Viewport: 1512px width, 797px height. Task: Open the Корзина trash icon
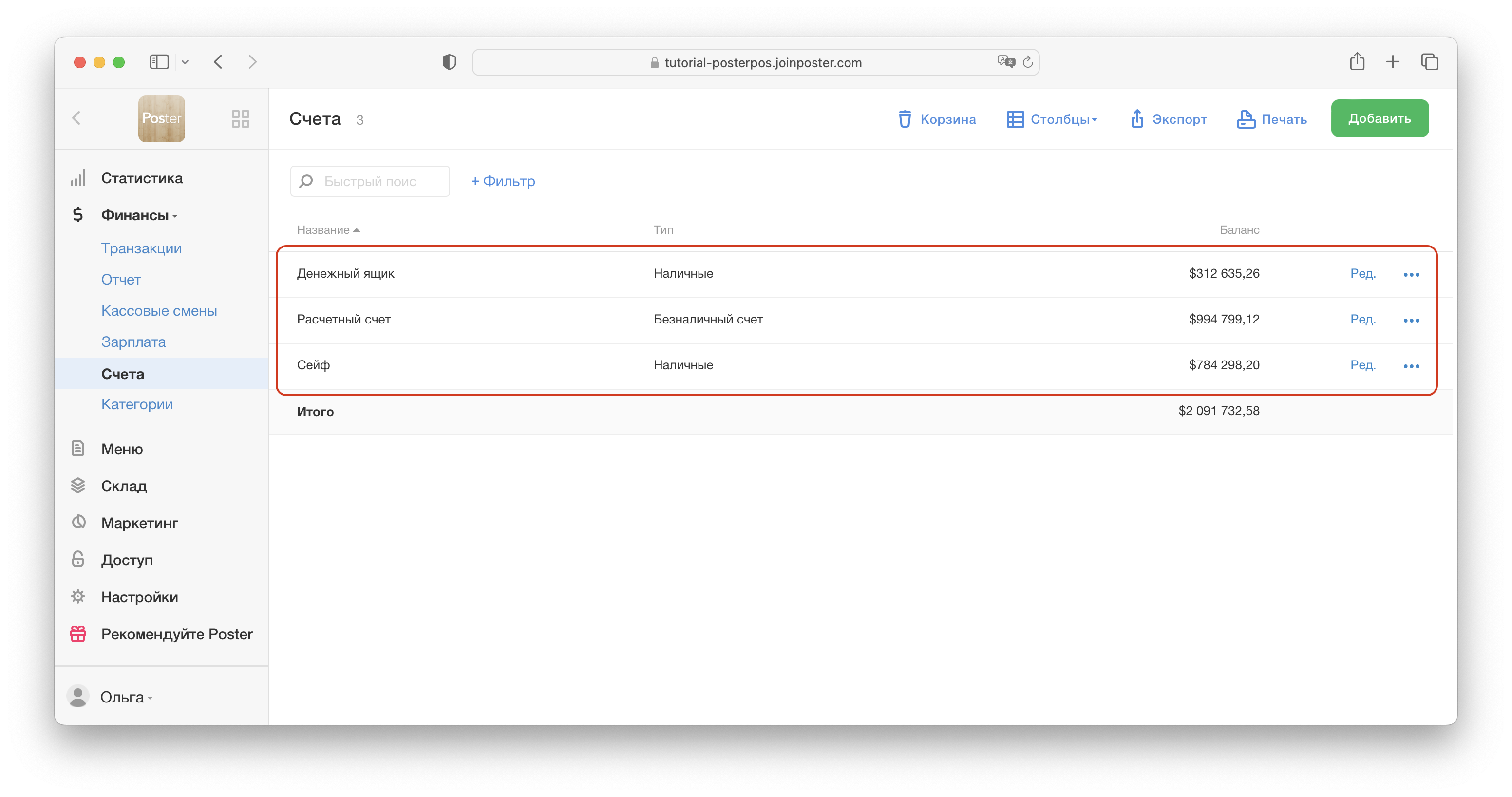tap(905, 119)
